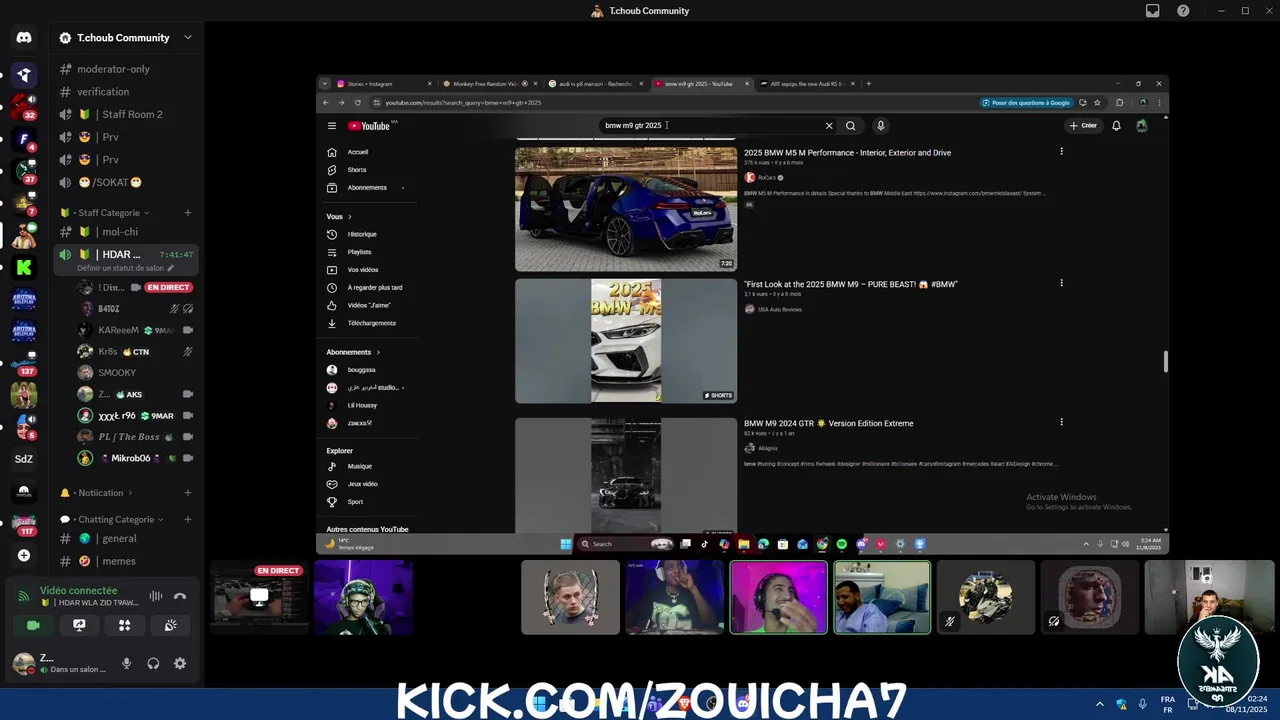Add channel to Chatting Categorie with plus
Image resolution: width=1280 pixels, height=720 pixels.
click(187, 520)
